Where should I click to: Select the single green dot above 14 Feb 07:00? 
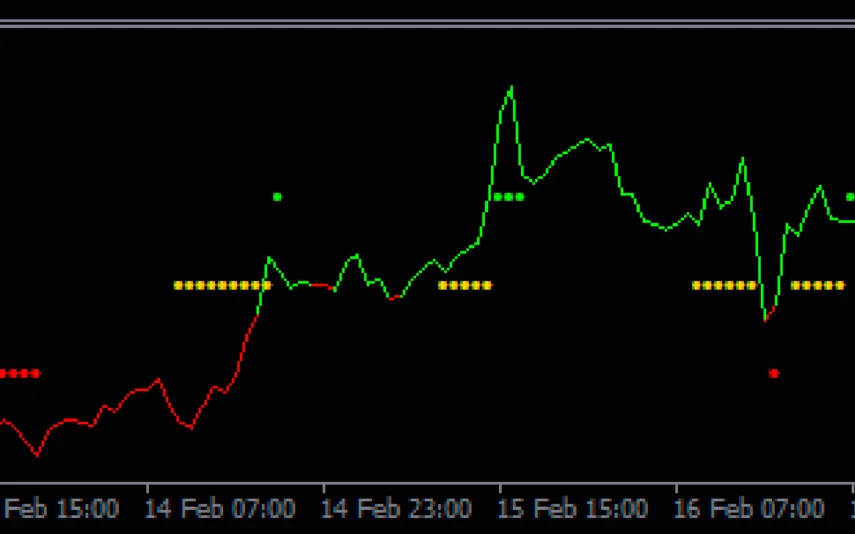click(x=277, y=197)
